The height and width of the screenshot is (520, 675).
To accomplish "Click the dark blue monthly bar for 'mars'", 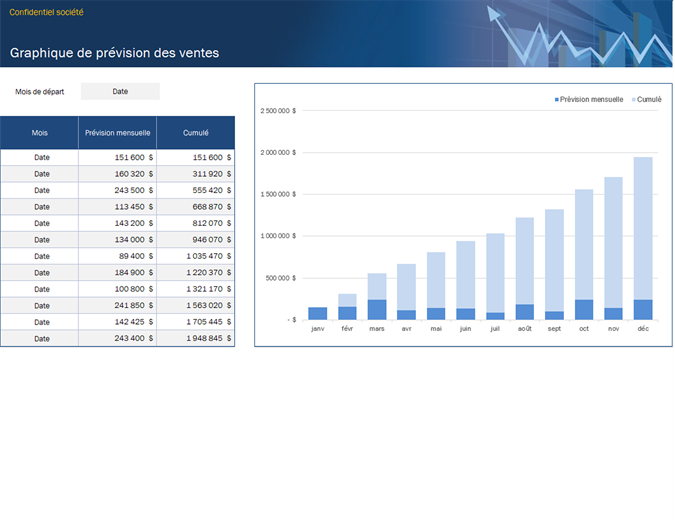I will click(377, 310).
